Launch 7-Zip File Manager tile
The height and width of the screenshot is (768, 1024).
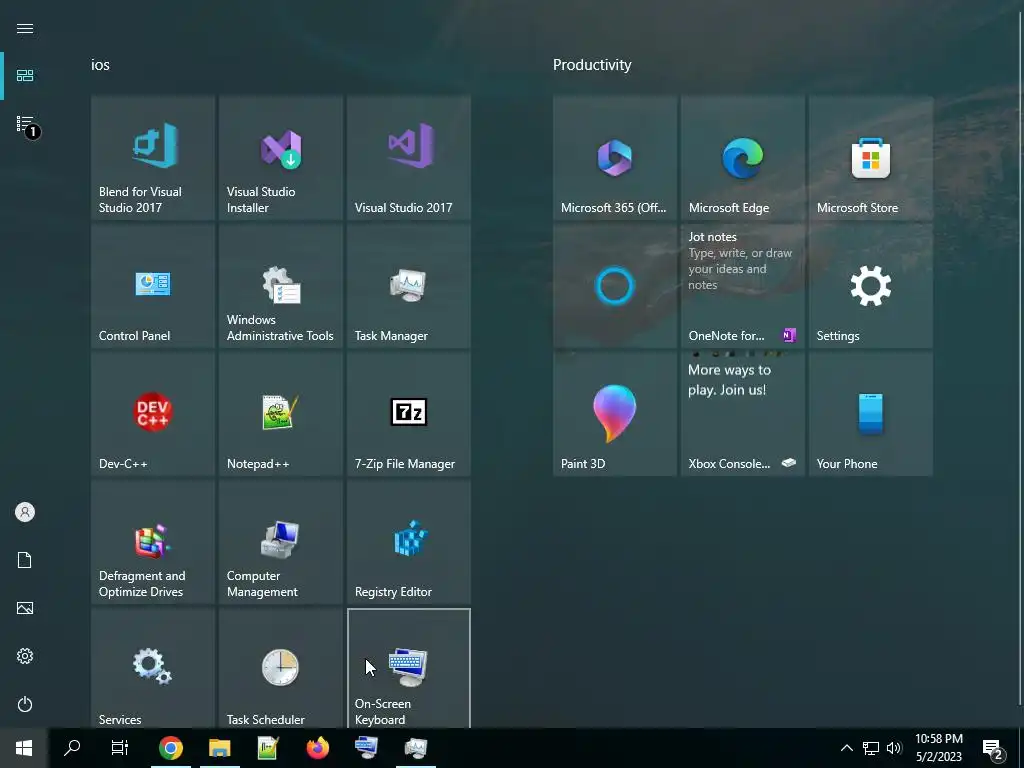click(409, 413)
